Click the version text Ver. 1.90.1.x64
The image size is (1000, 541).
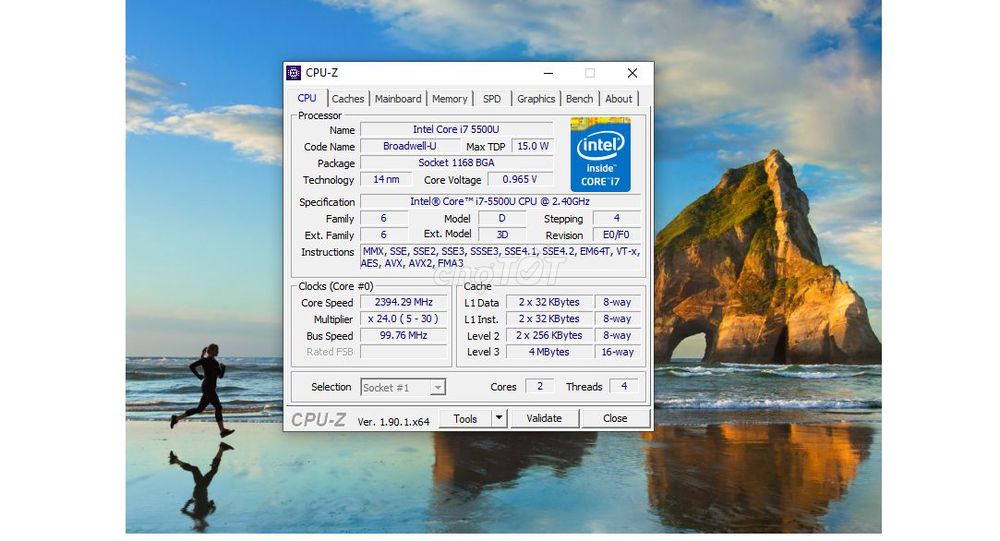coord(393,422)
